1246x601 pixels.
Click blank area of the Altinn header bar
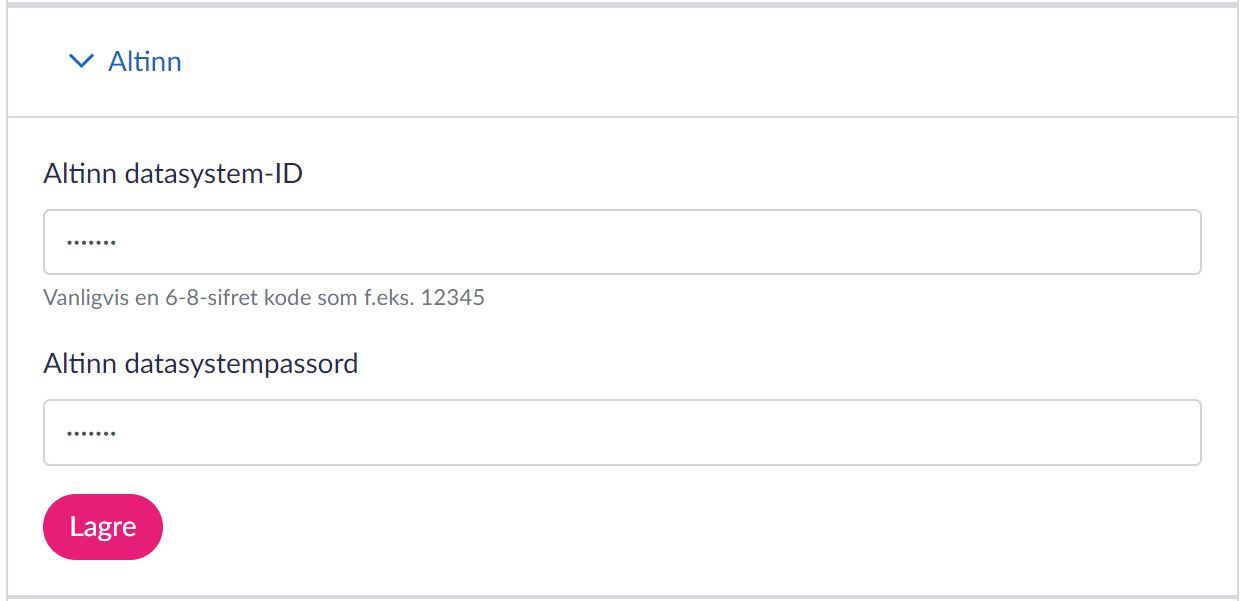tap(700, 62)
